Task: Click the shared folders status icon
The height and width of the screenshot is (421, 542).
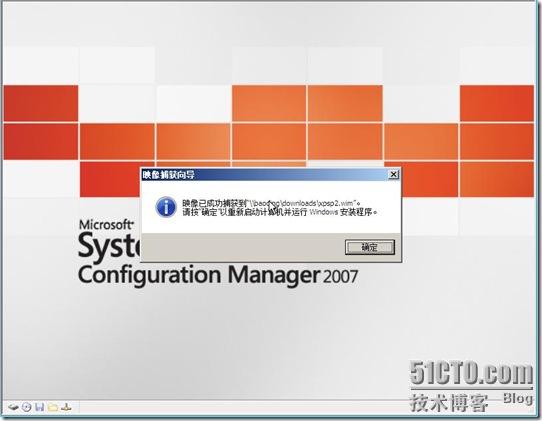Action: [x=53, y=407]
